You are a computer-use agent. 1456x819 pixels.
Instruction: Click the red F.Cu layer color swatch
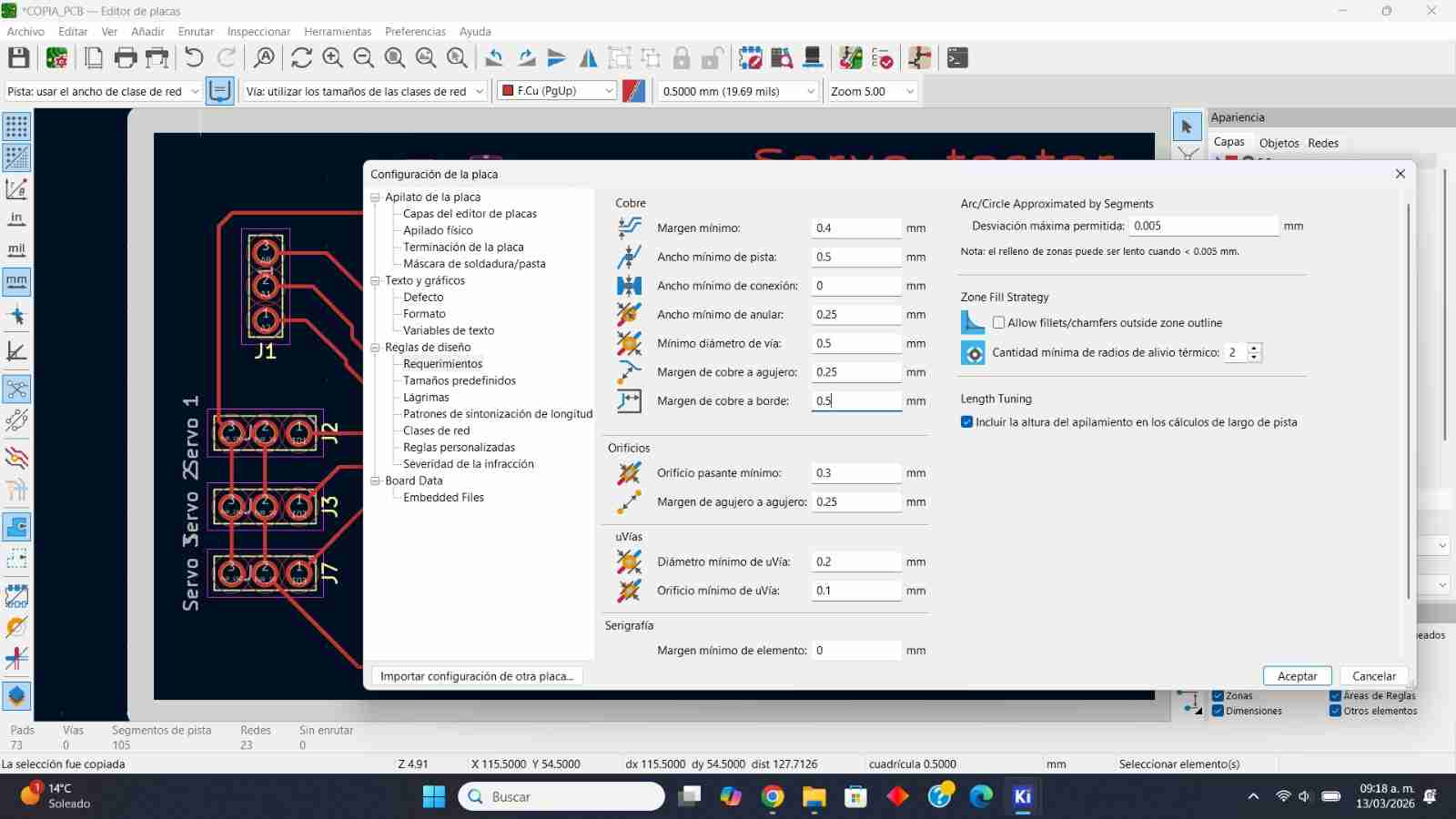tap(508, 91)
